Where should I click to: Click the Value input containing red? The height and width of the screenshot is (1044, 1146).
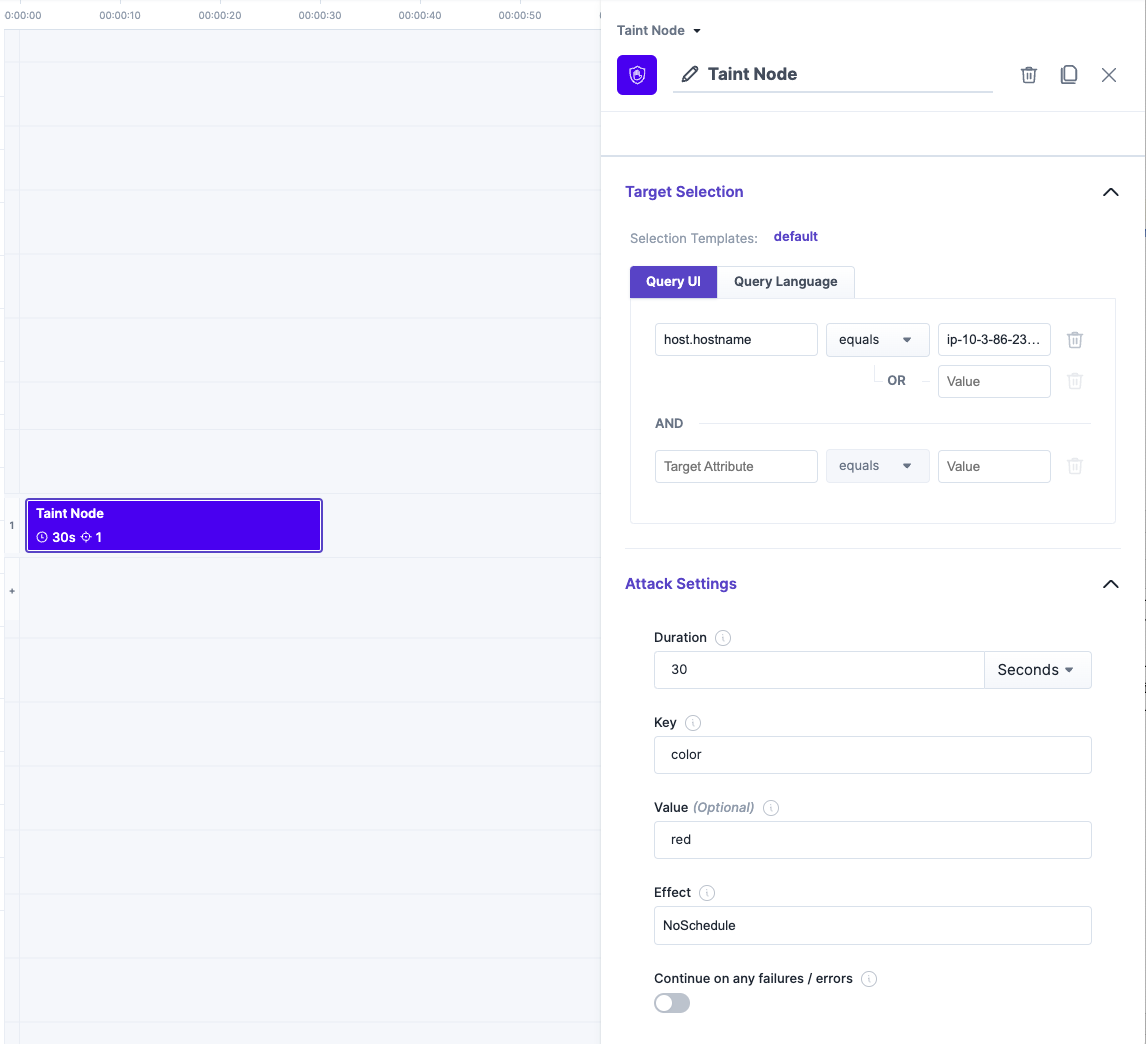(873, 840)
